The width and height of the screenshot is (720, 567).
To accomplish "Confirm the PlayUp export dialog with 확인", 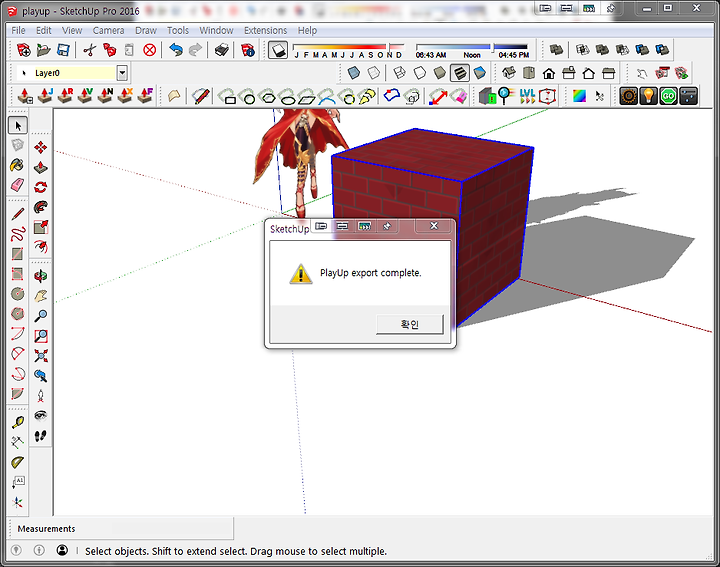I will (410, 325).
